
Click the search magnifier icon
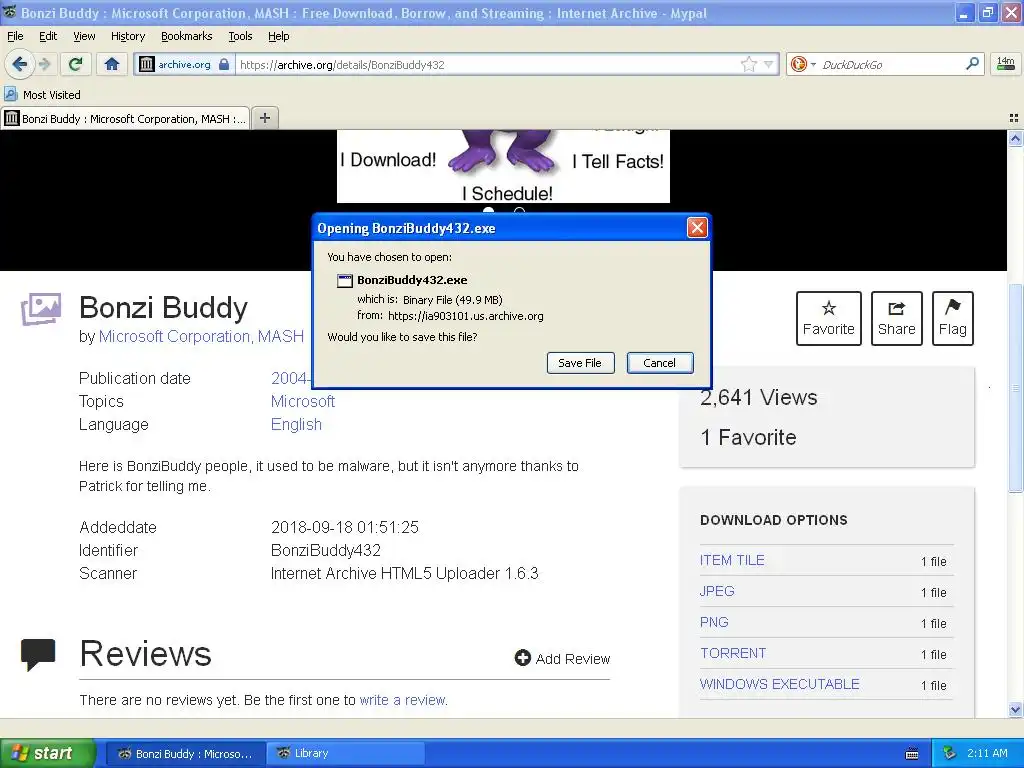(x=972, y=64)
